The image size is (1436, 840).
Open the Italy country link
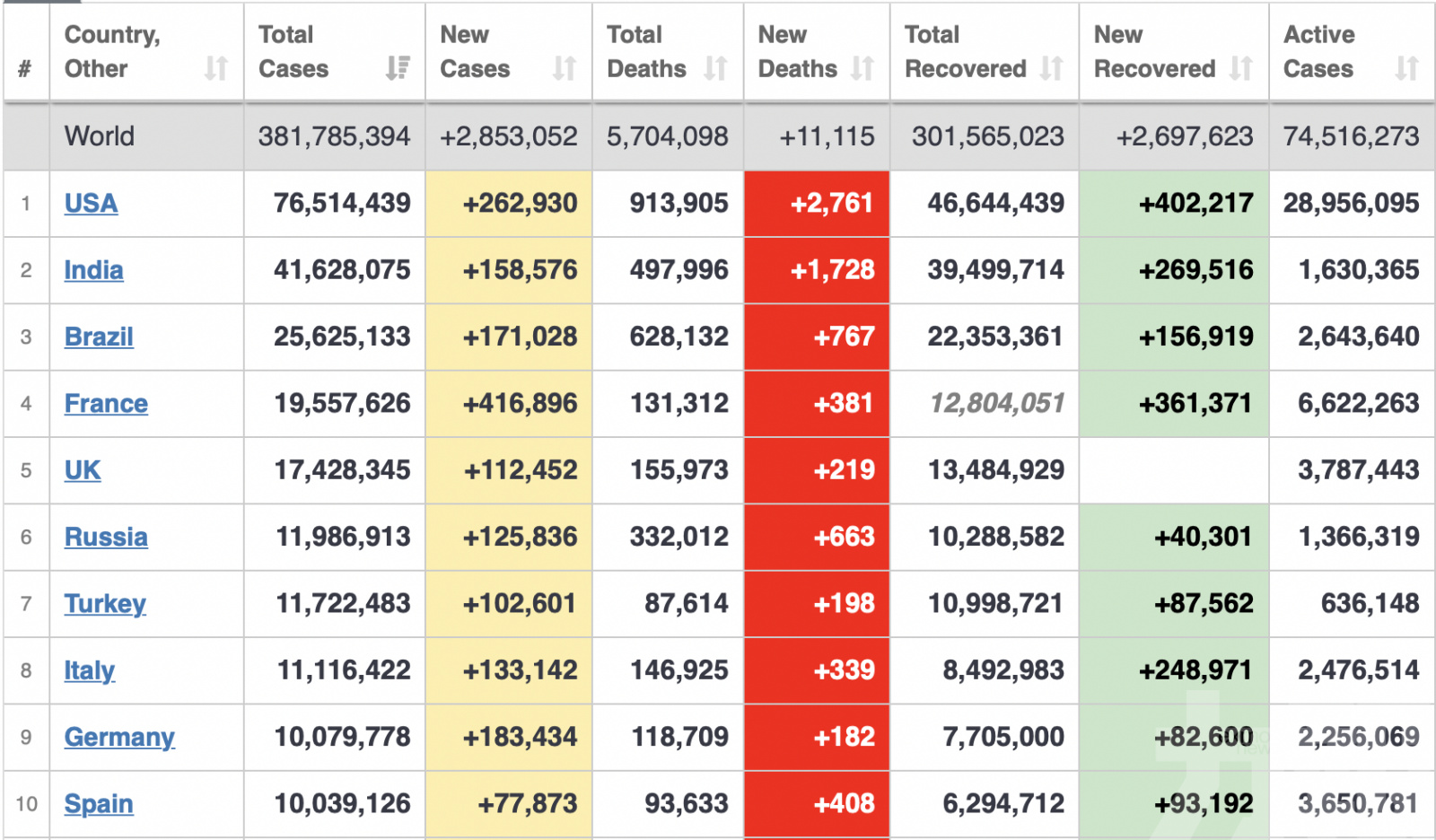pos(90,670)
